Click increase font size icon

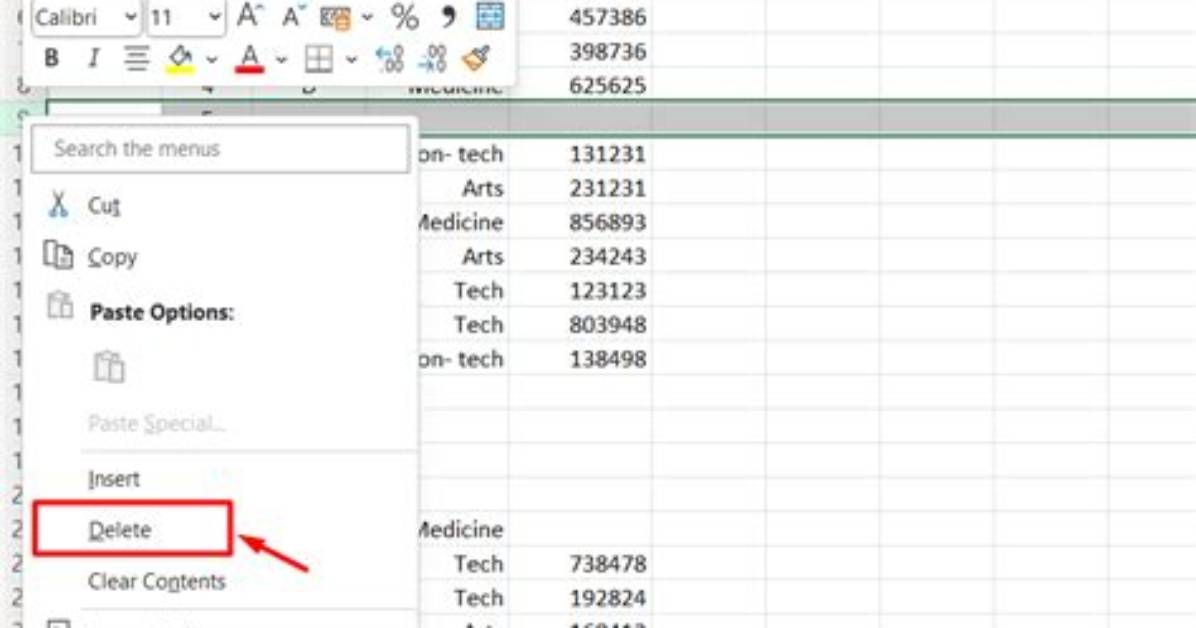pos(249,16)
